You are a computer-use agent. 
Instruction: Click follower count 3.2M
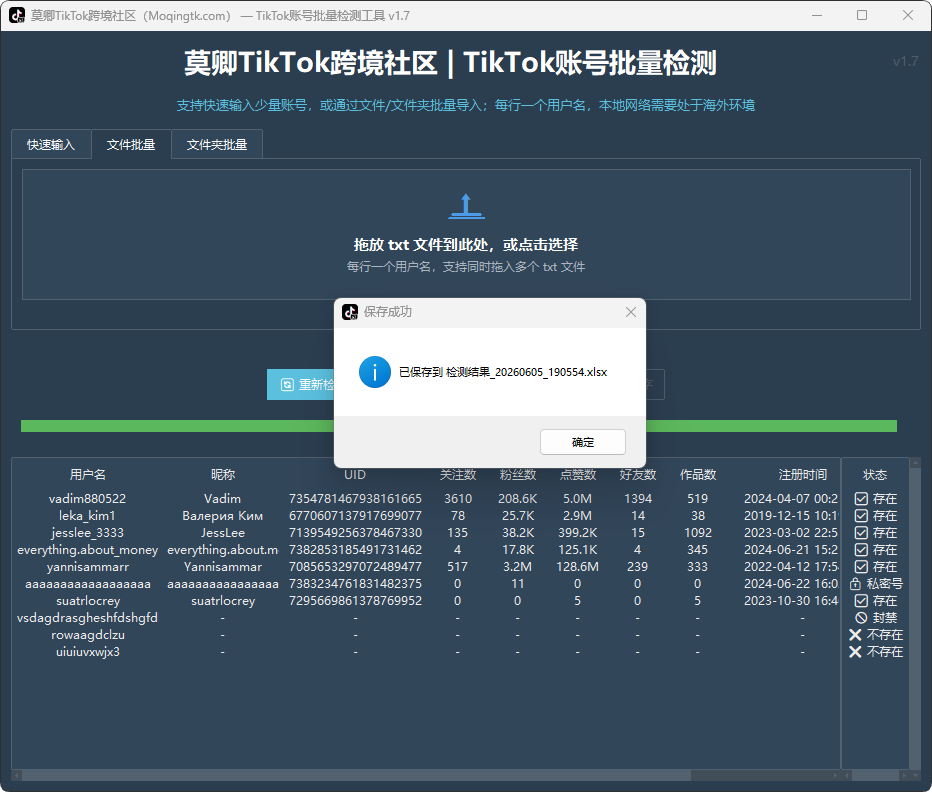(518, 567)
